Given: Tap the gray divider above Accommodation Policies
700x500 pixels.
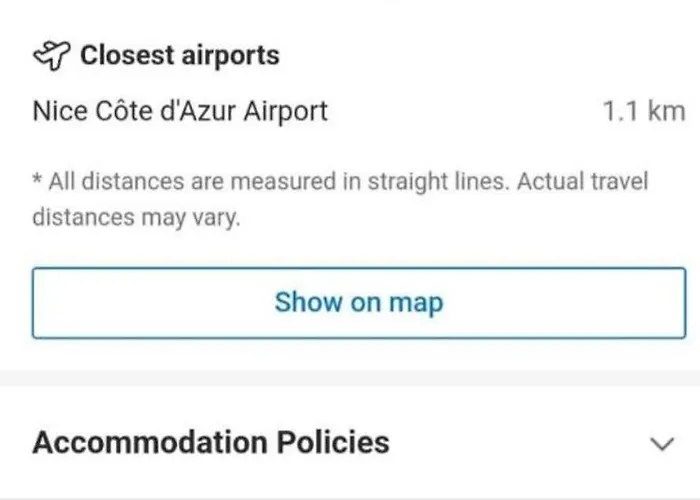Looking at the screenshot, I should point(350,378).
